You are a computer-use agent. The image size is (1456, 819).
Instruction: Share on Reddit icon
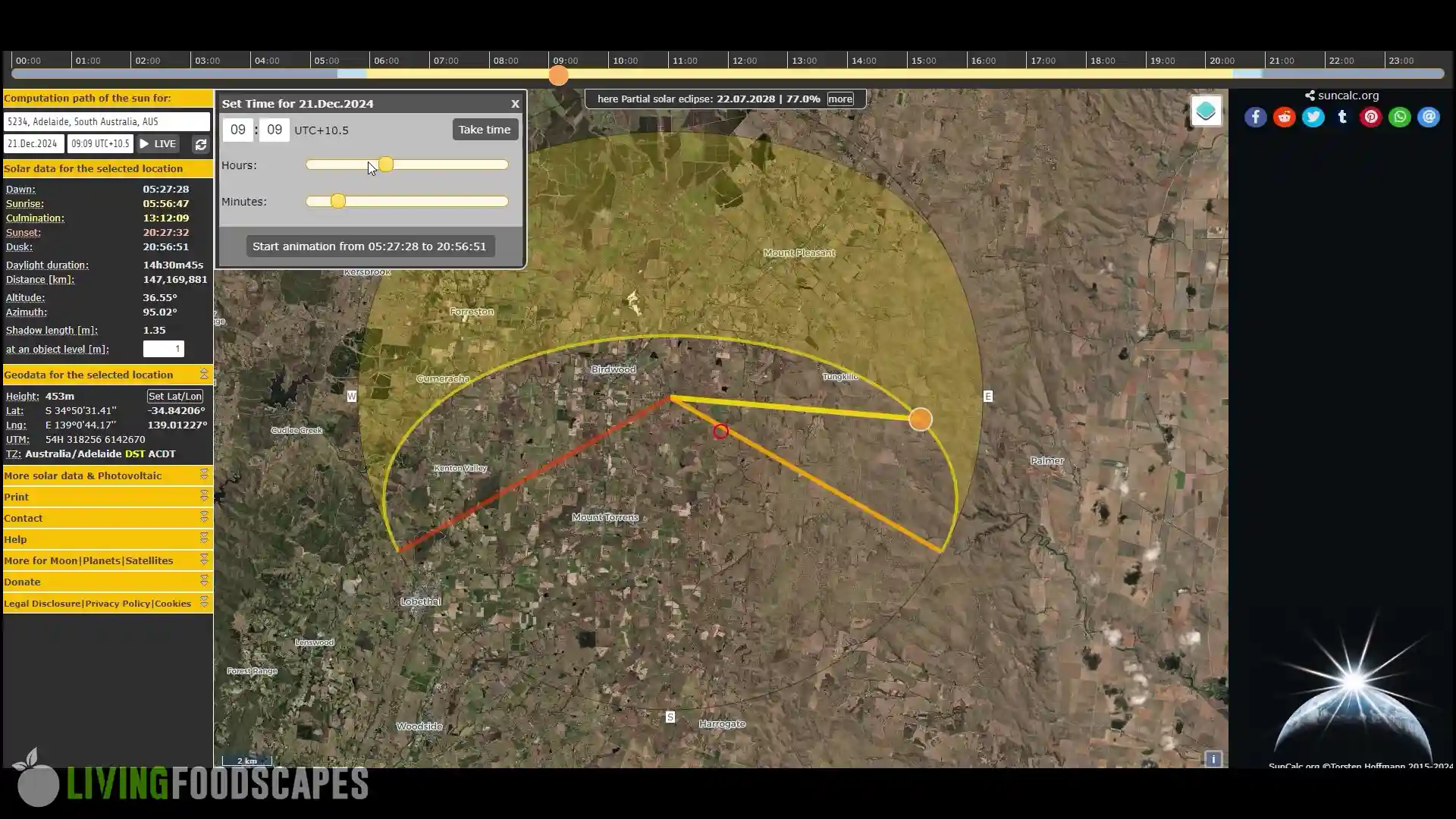1284,117
